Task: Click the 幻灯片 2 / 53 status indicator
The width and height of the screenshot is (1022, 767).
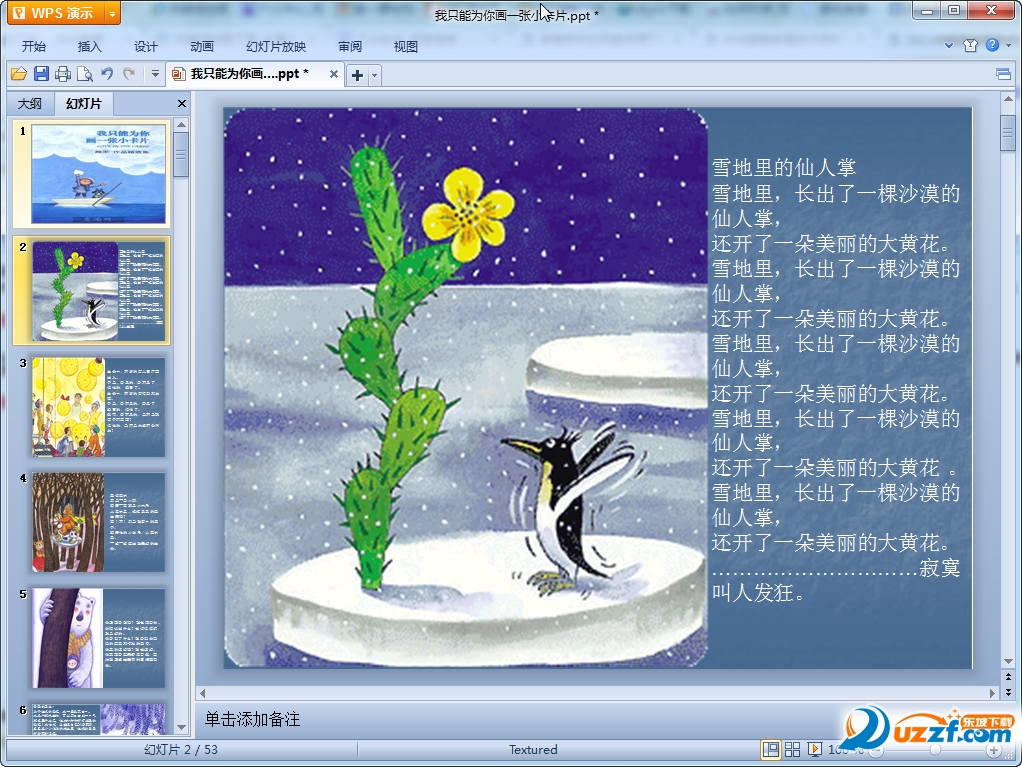Action: click(181, 750)
